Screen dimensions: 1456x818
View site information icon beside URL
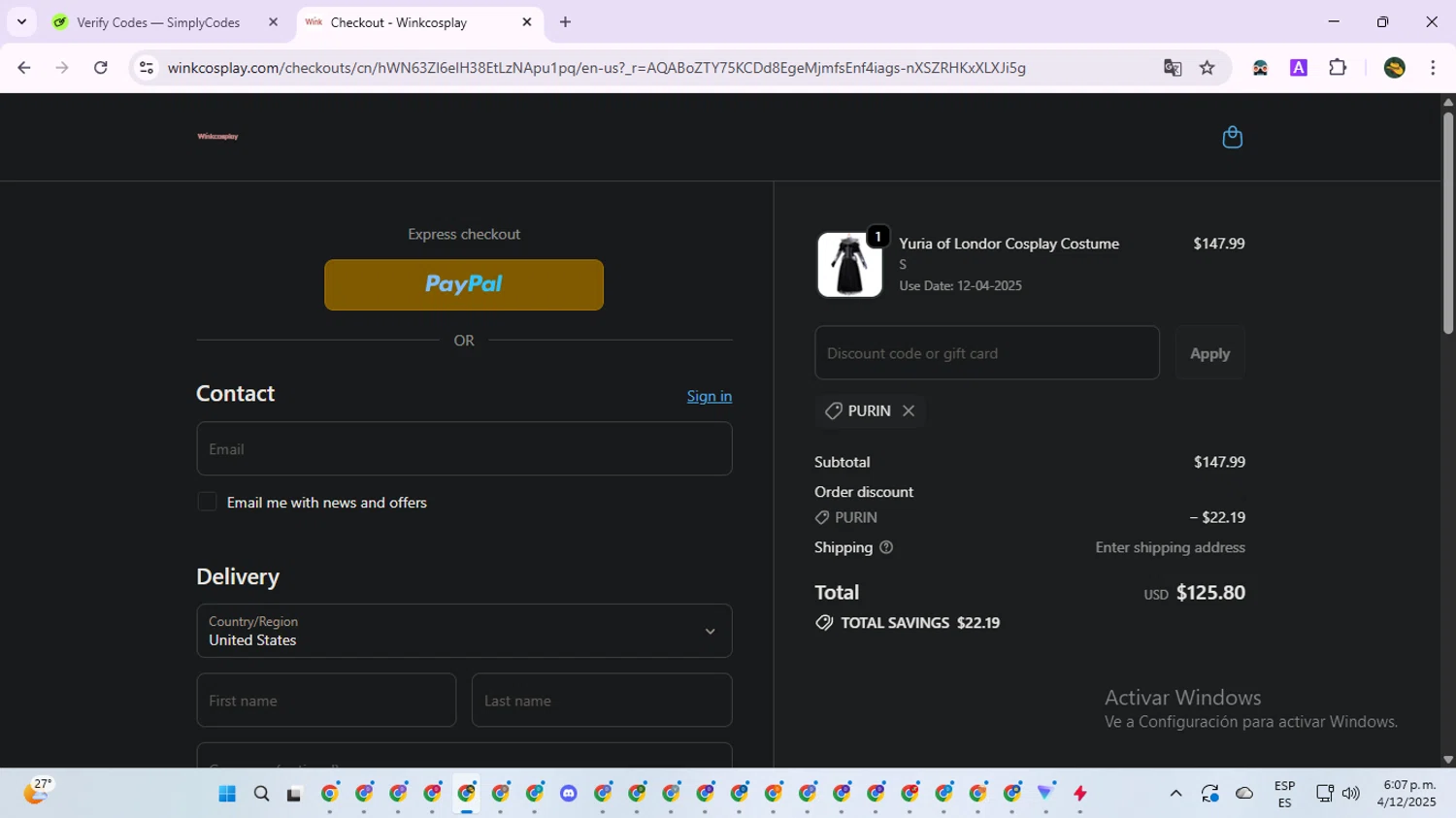point(147,68)
